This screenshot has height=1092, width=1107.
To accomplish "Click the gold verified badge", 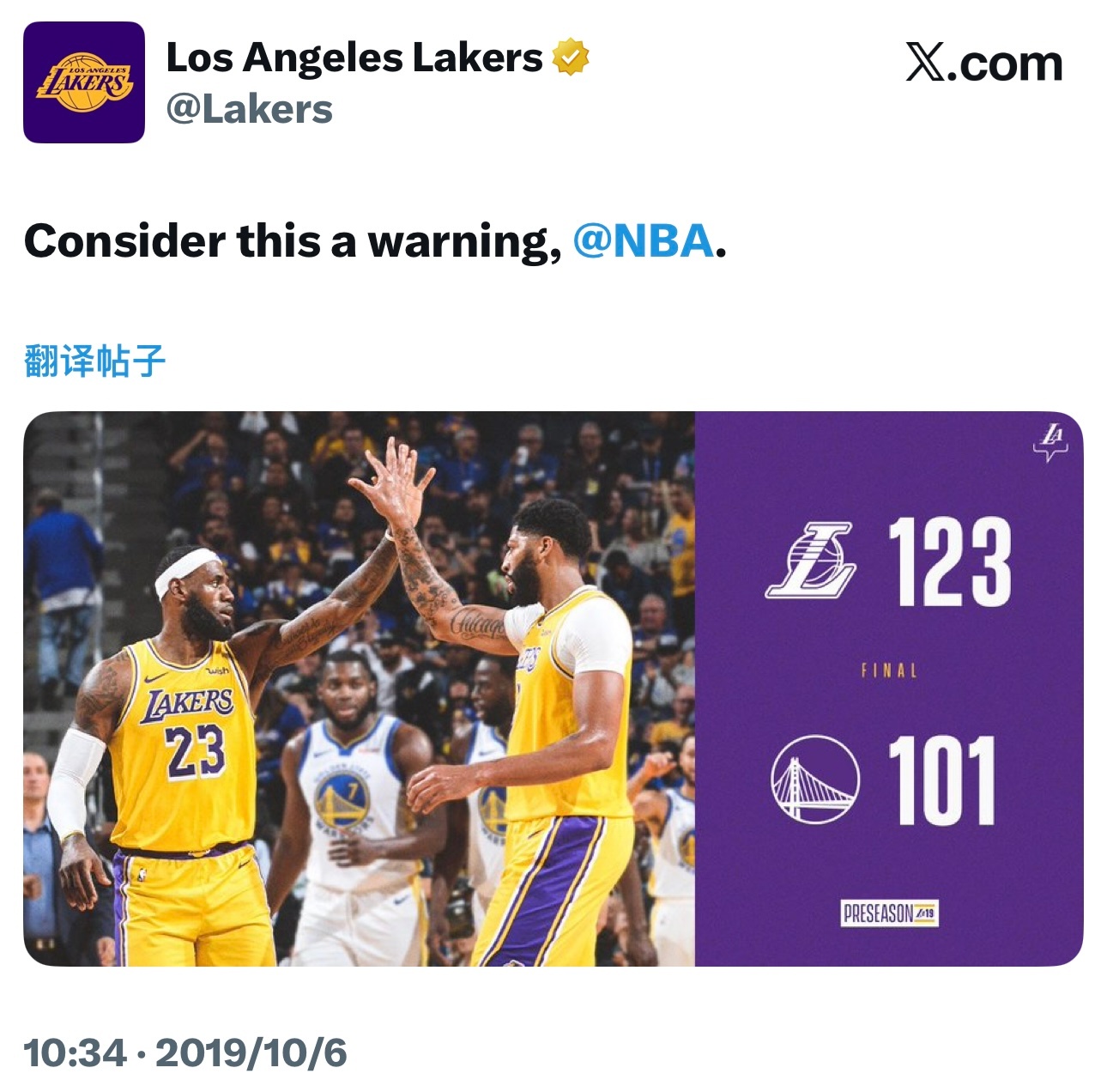I will click(571, 58).
